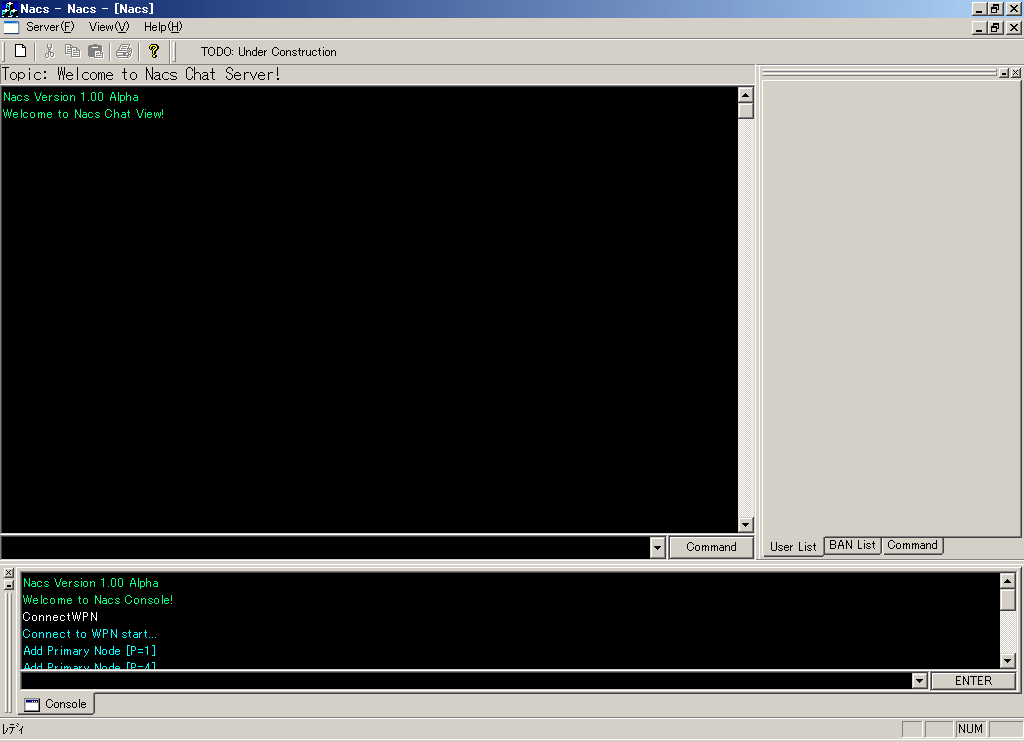Click the yellow question mark Help icon

click(153, 51)
